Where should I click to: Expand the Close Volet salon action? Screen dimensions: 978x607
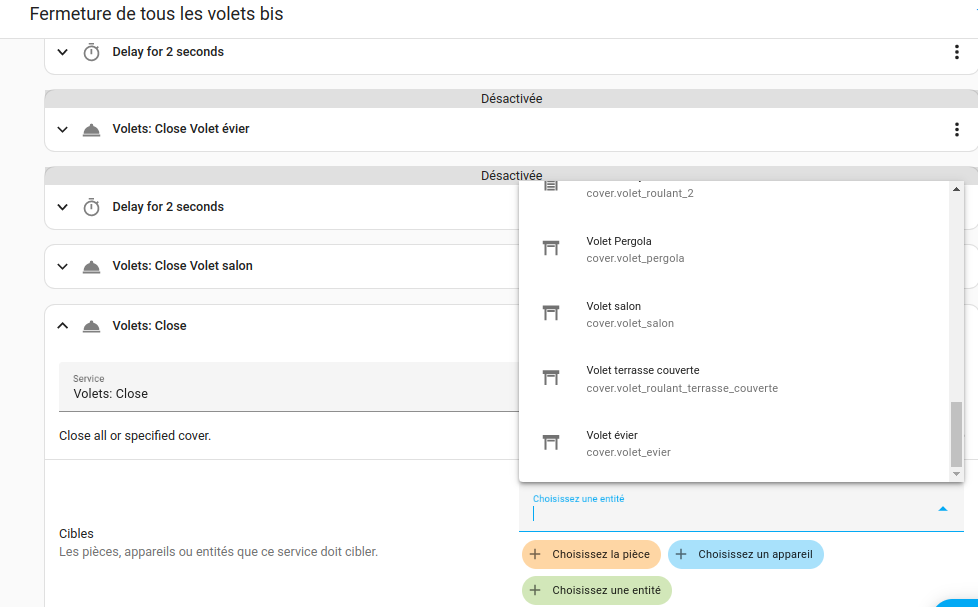pos(63,266)
